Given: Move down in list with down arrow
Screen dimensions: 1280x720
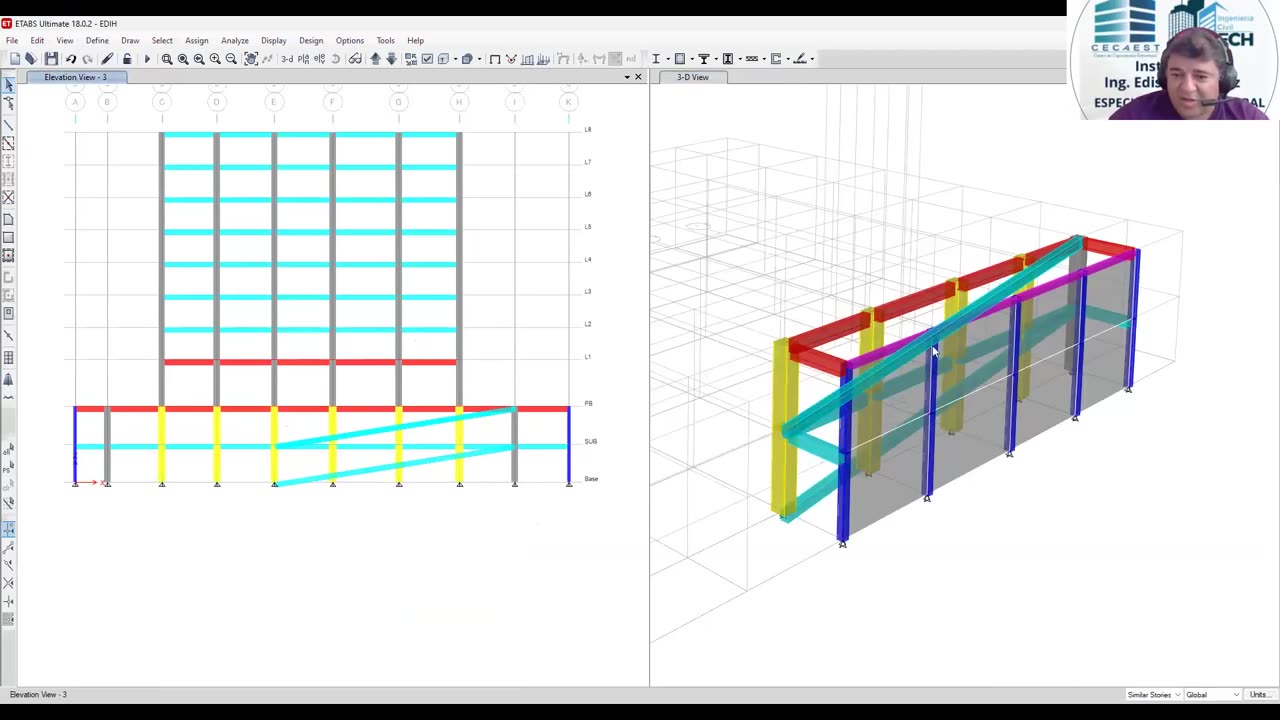Looking at the screenshot, I should (x=392, y=59).
